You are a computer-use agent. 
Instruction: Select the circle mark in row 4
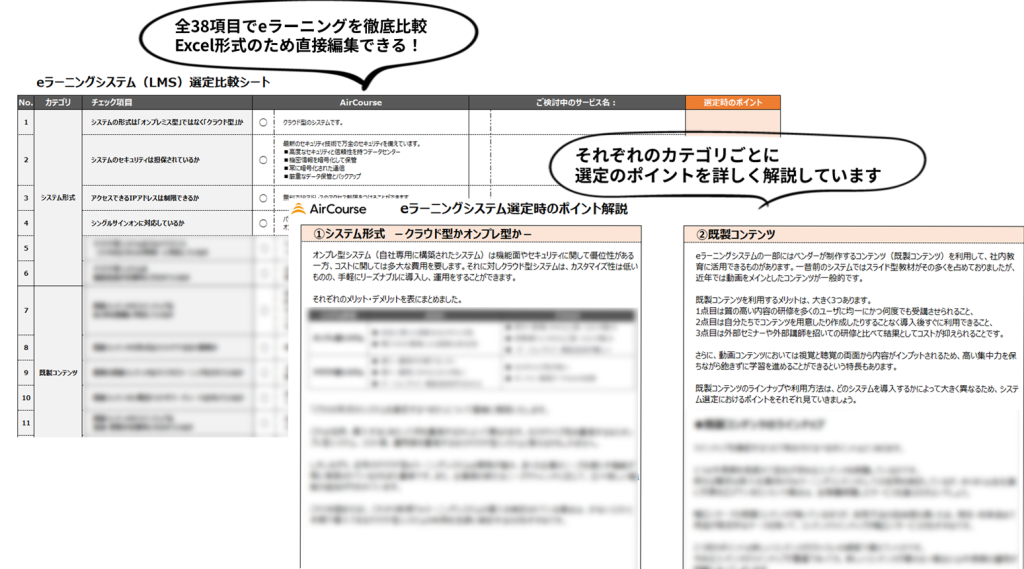click(x=262, y=223)
